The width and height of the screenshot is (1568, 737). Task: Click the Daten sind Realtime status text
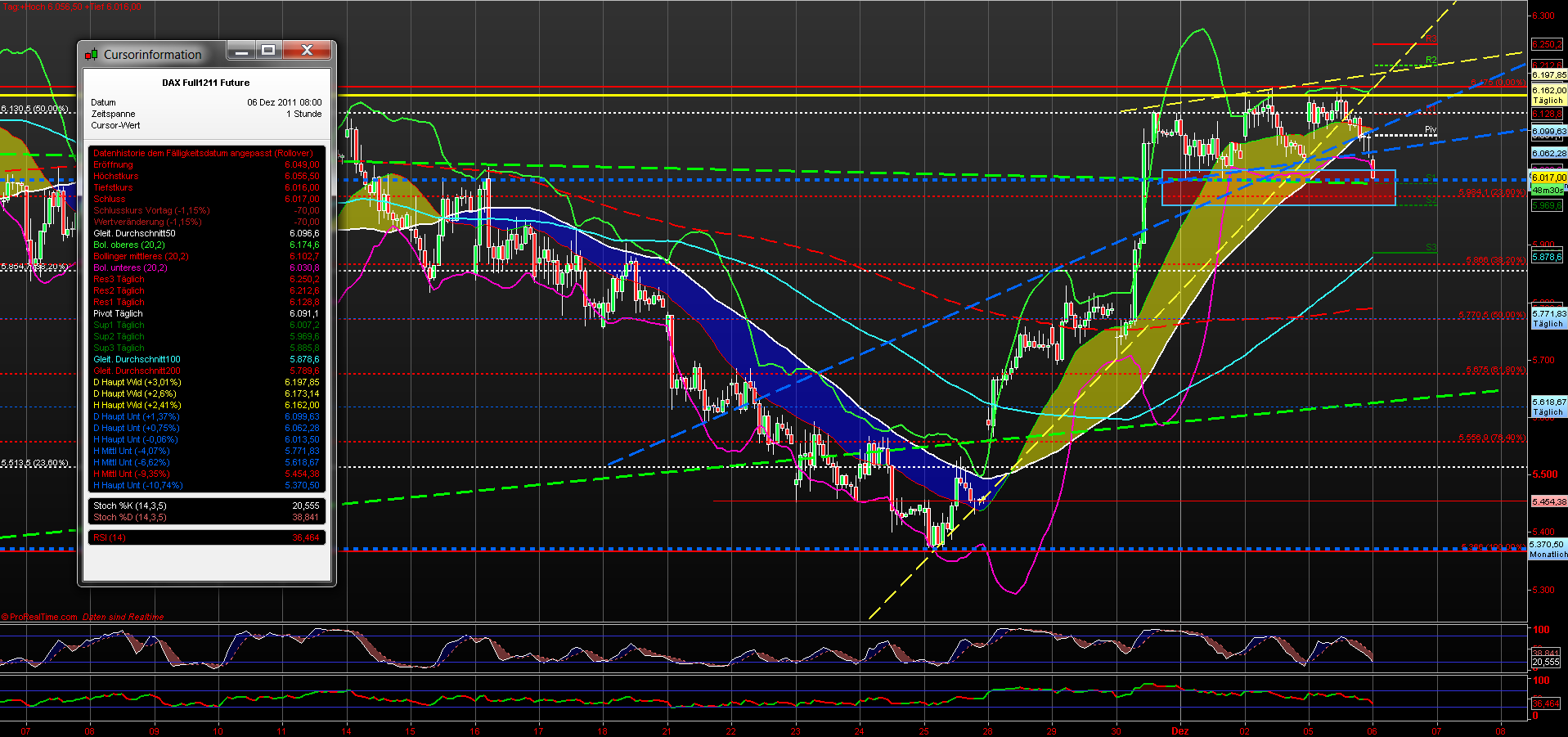click(124, 616)
